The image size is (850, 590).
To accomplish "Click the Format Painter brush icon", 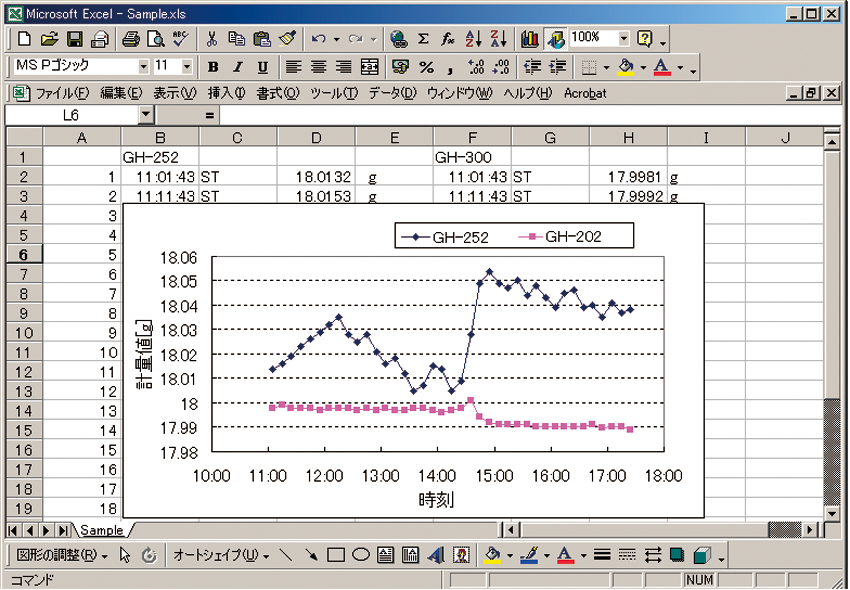I will (x=287, y=39).
